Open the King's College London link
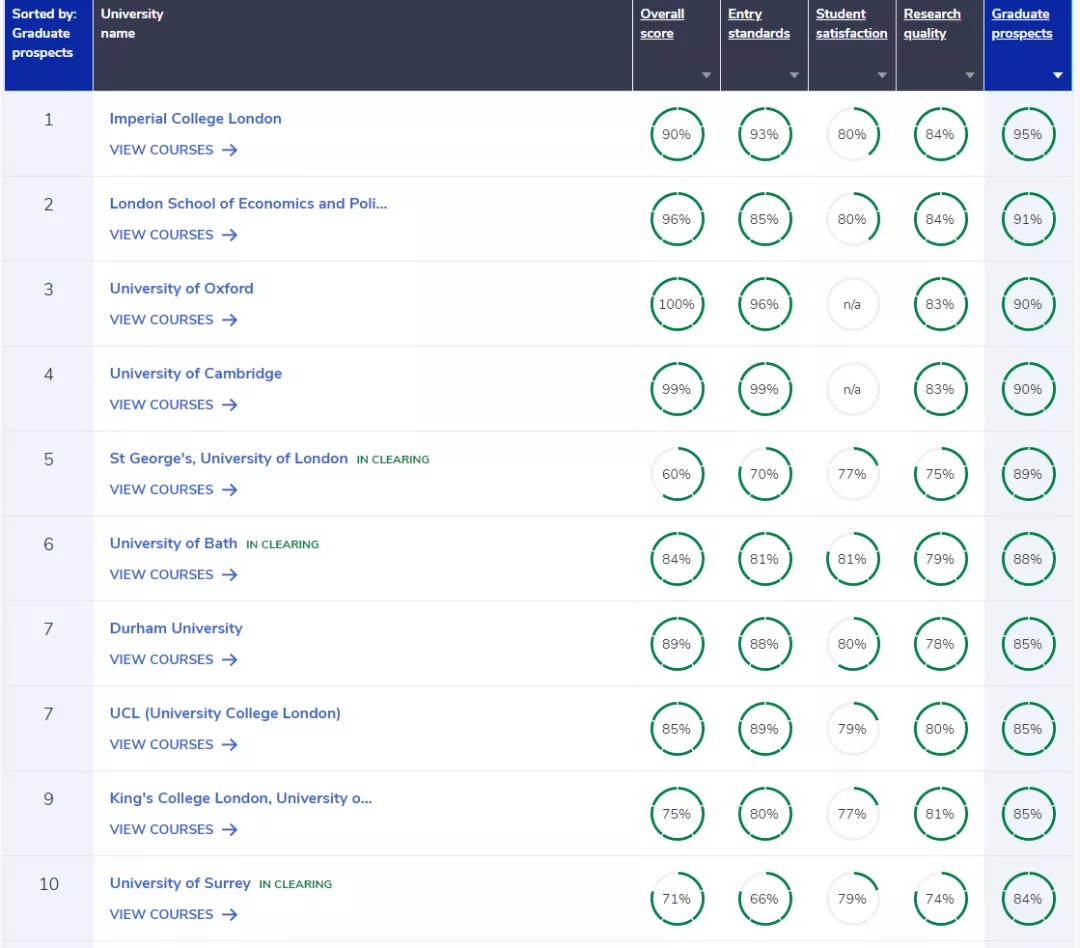Image resolution: width=1080 pixels, height=948 pixels. 240,798
